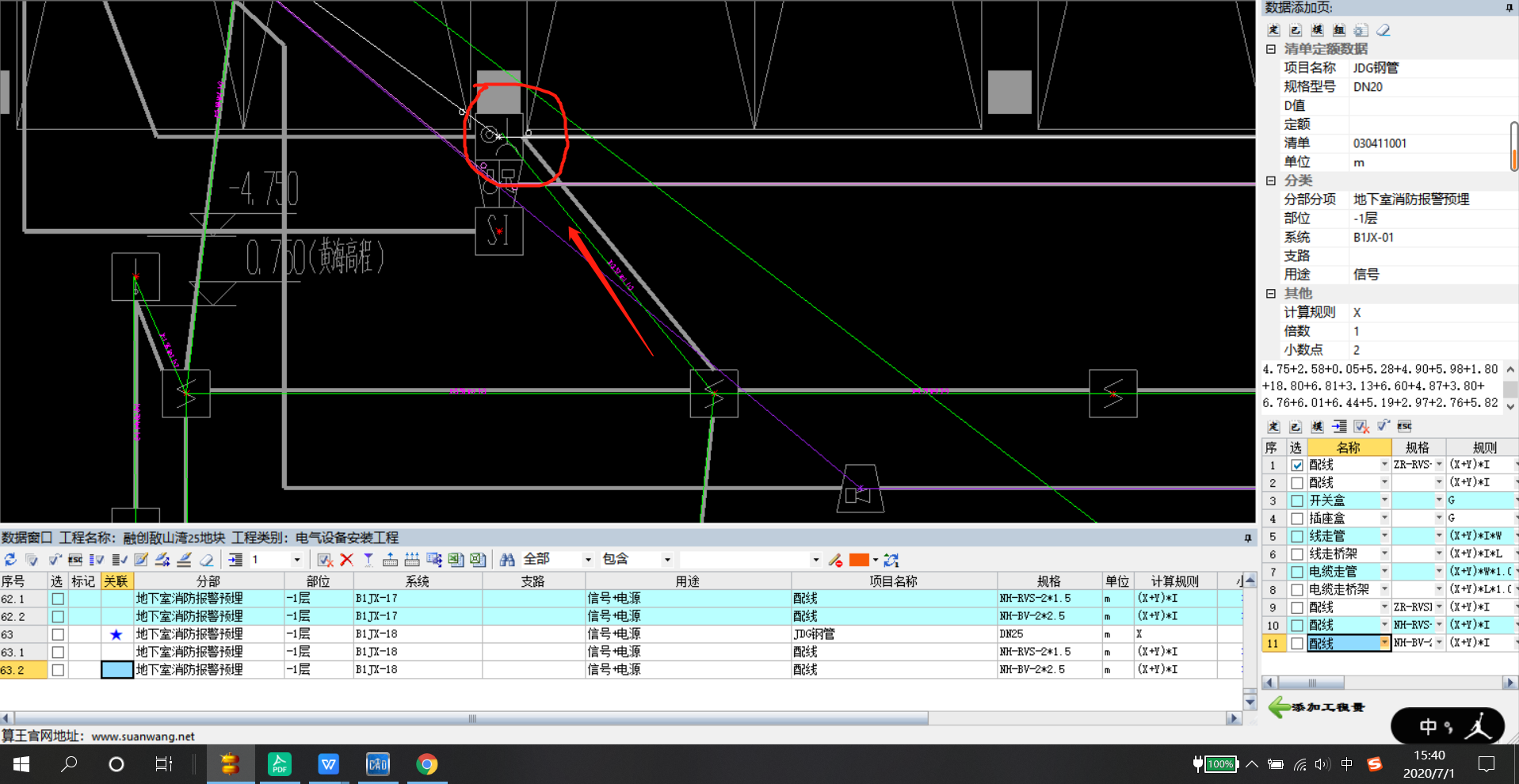Click the ESC icon in data window toolbar
Image resolution: width=1519 pixels, height=784 pixels.
(75, 560)
